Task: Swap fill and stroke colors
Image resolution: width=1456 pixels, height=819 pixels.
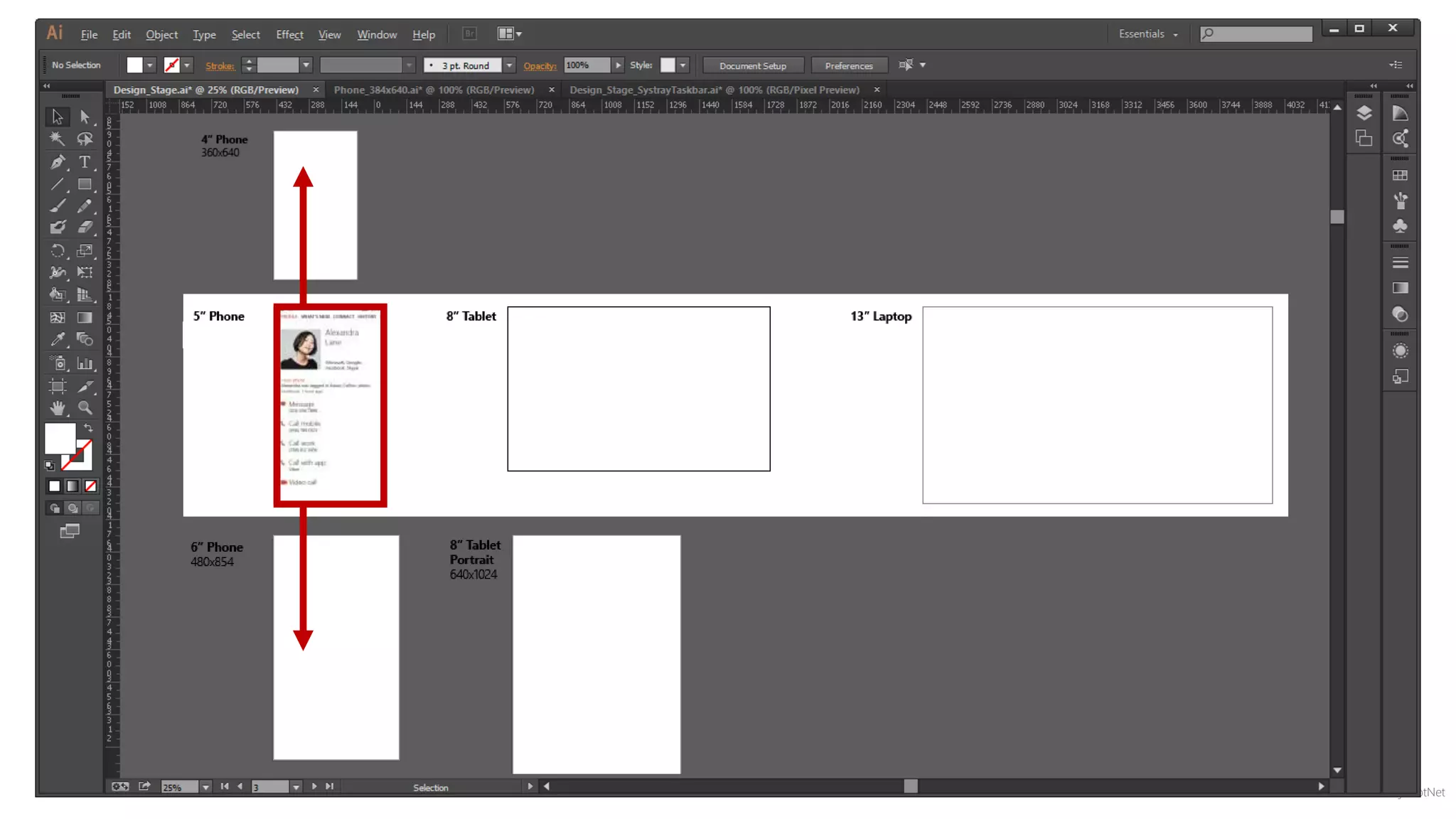Action: 88,428
